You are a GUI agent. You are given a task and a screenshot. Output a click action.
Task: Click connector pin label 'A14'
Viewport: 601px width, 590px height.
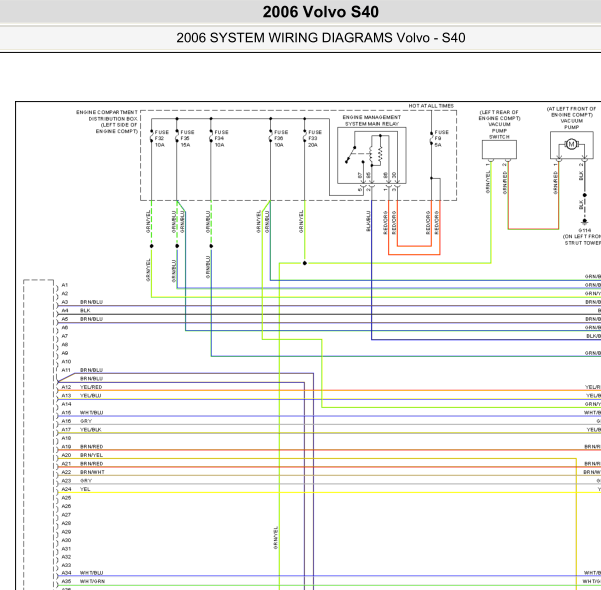click(66, 404)
